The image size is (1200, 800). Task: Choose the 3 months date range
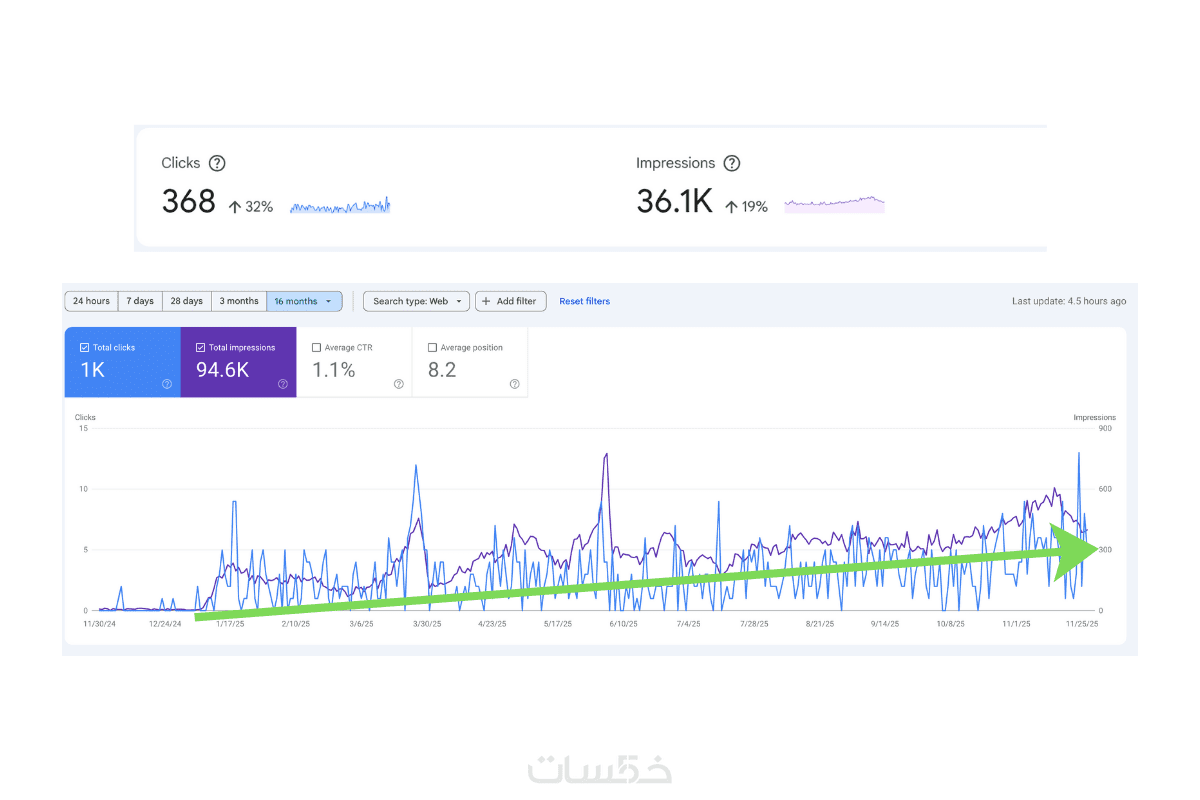click(239, 301)
